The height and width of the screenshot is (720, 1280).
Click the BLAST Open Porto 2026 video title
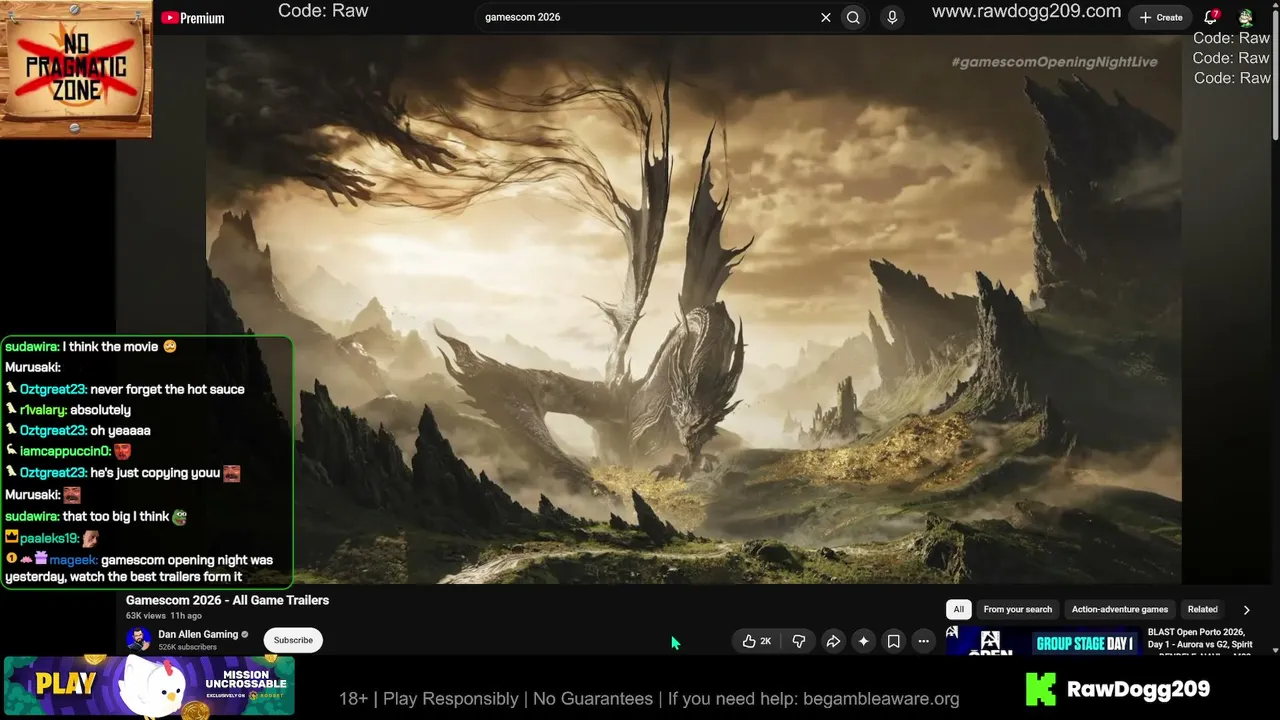(1200, 638)
